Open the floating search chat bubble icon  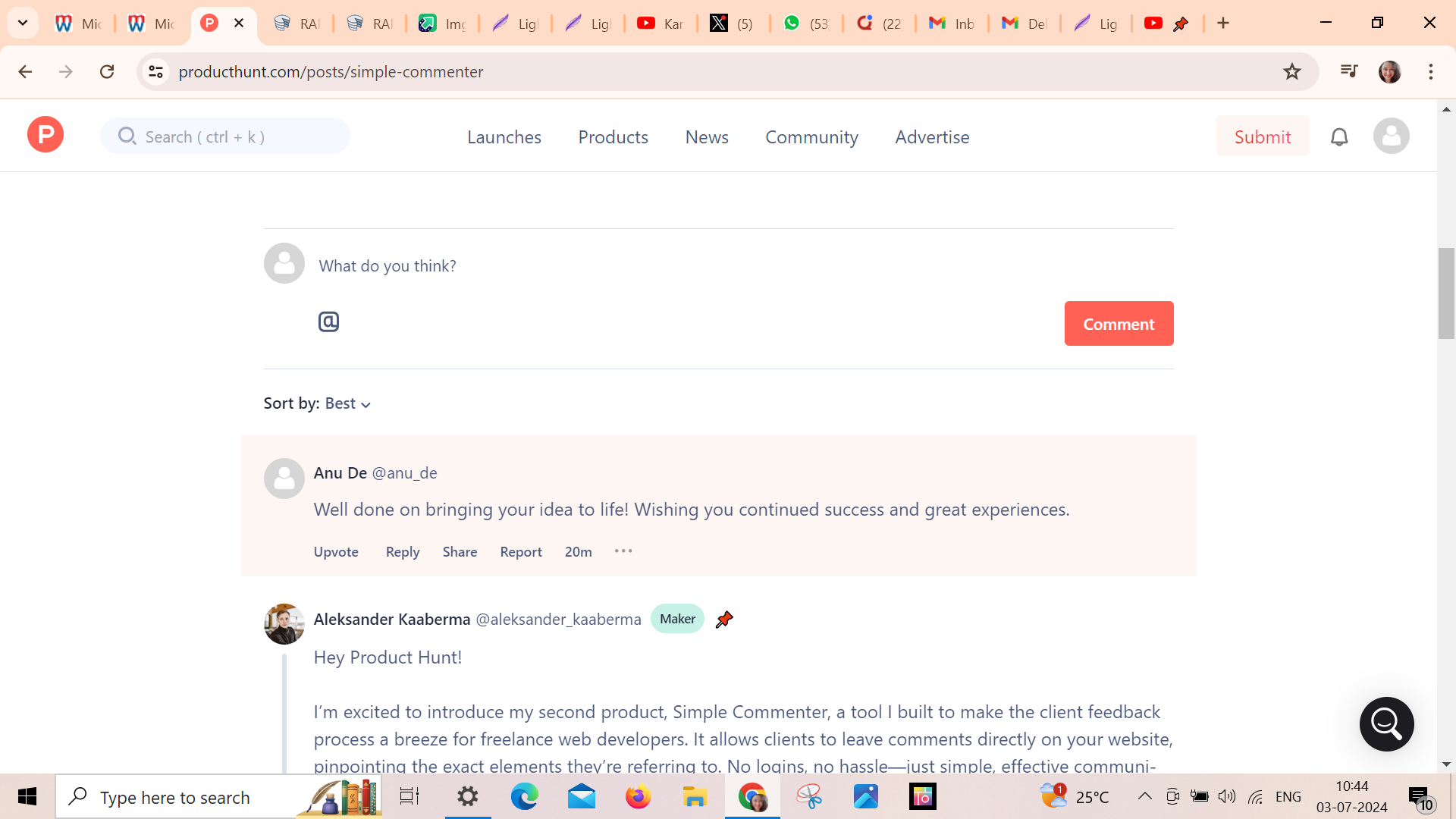tap(1386, 724)
